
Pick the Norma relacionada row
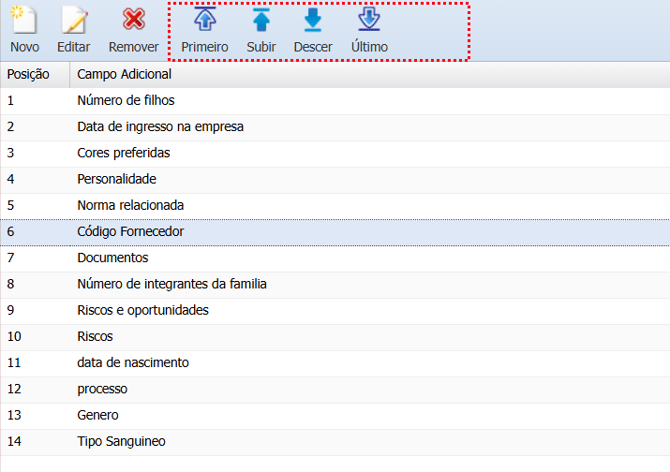click(130, 205)
